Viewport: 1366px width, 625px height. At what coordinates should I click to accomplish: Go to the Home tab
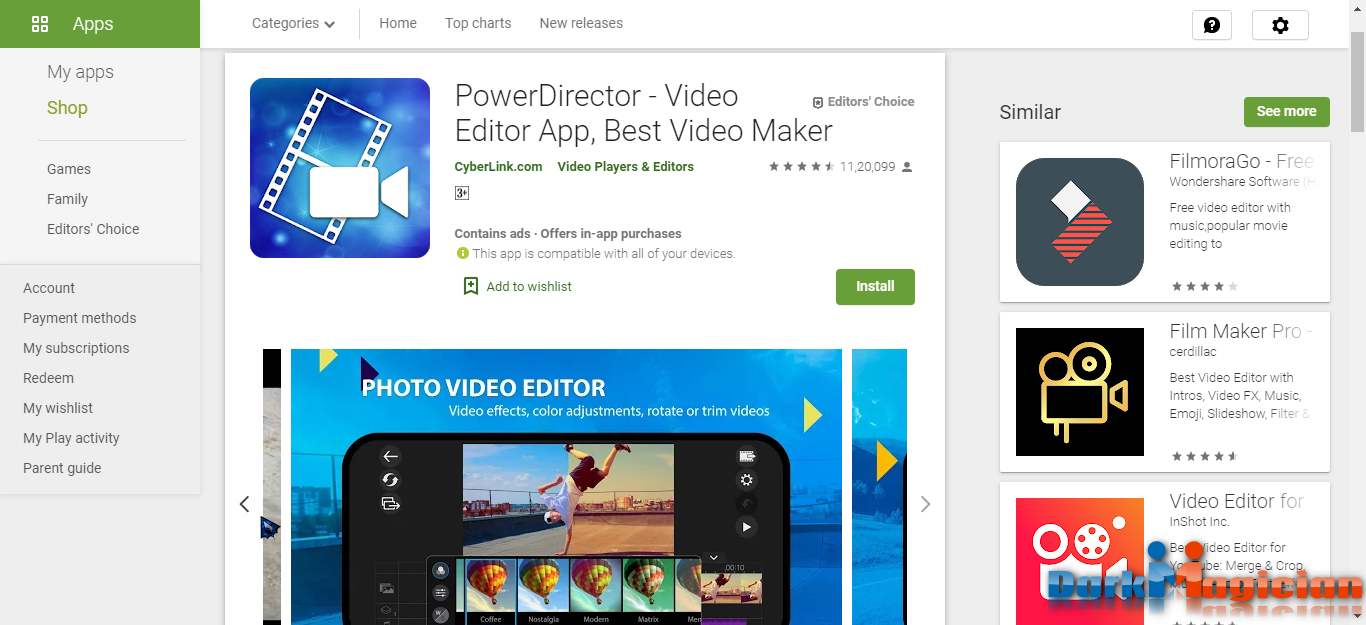(x=398, y=23)
